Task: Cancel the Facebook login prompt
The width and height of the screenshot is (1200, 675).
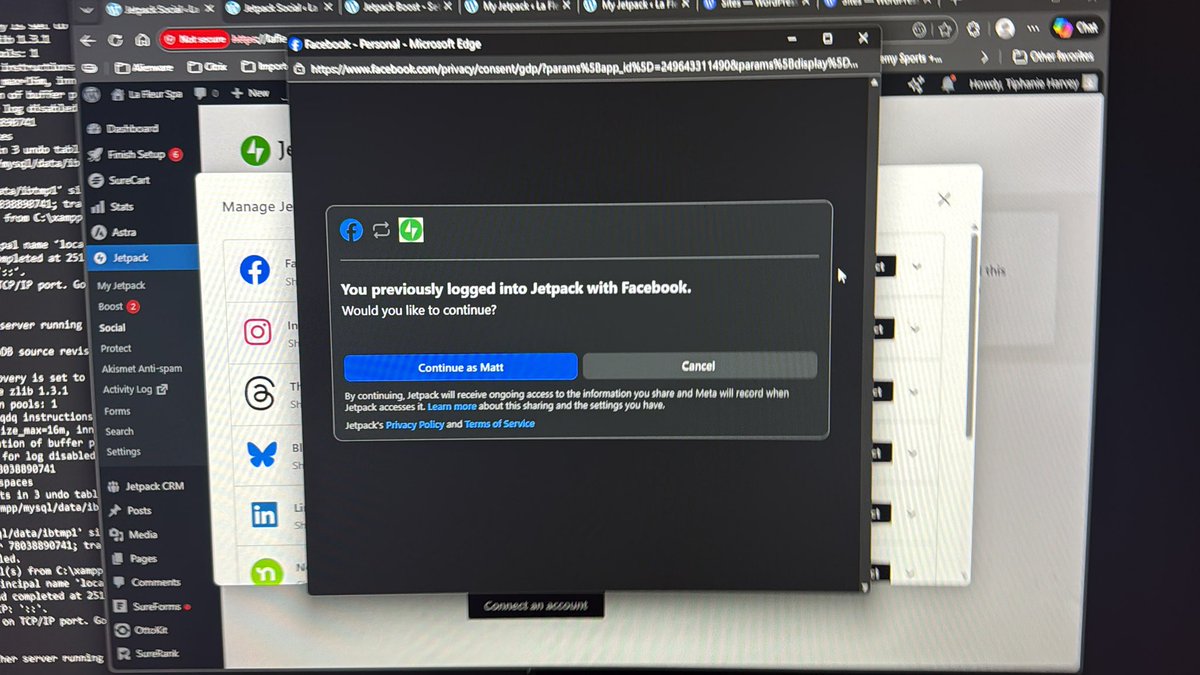Action: pyautogui.click(x=699, y=366)
